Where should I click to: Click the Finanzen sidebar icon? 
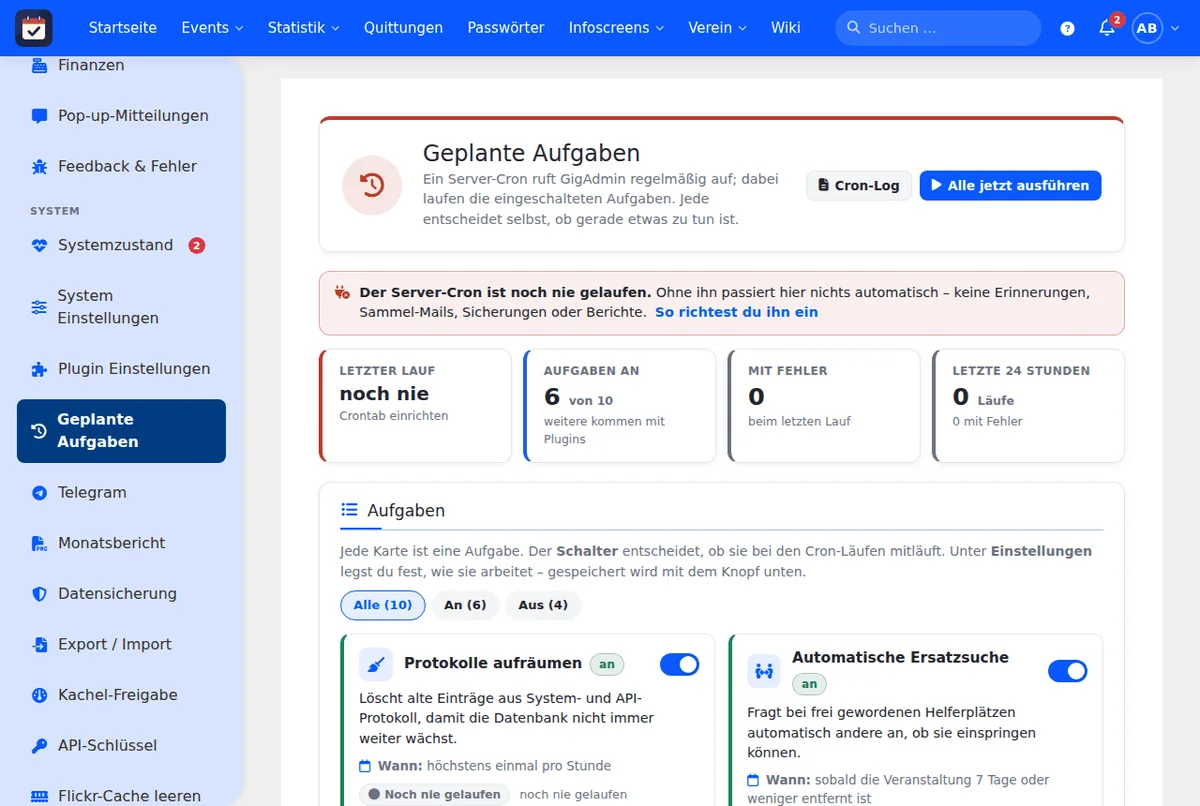point(40,66)
